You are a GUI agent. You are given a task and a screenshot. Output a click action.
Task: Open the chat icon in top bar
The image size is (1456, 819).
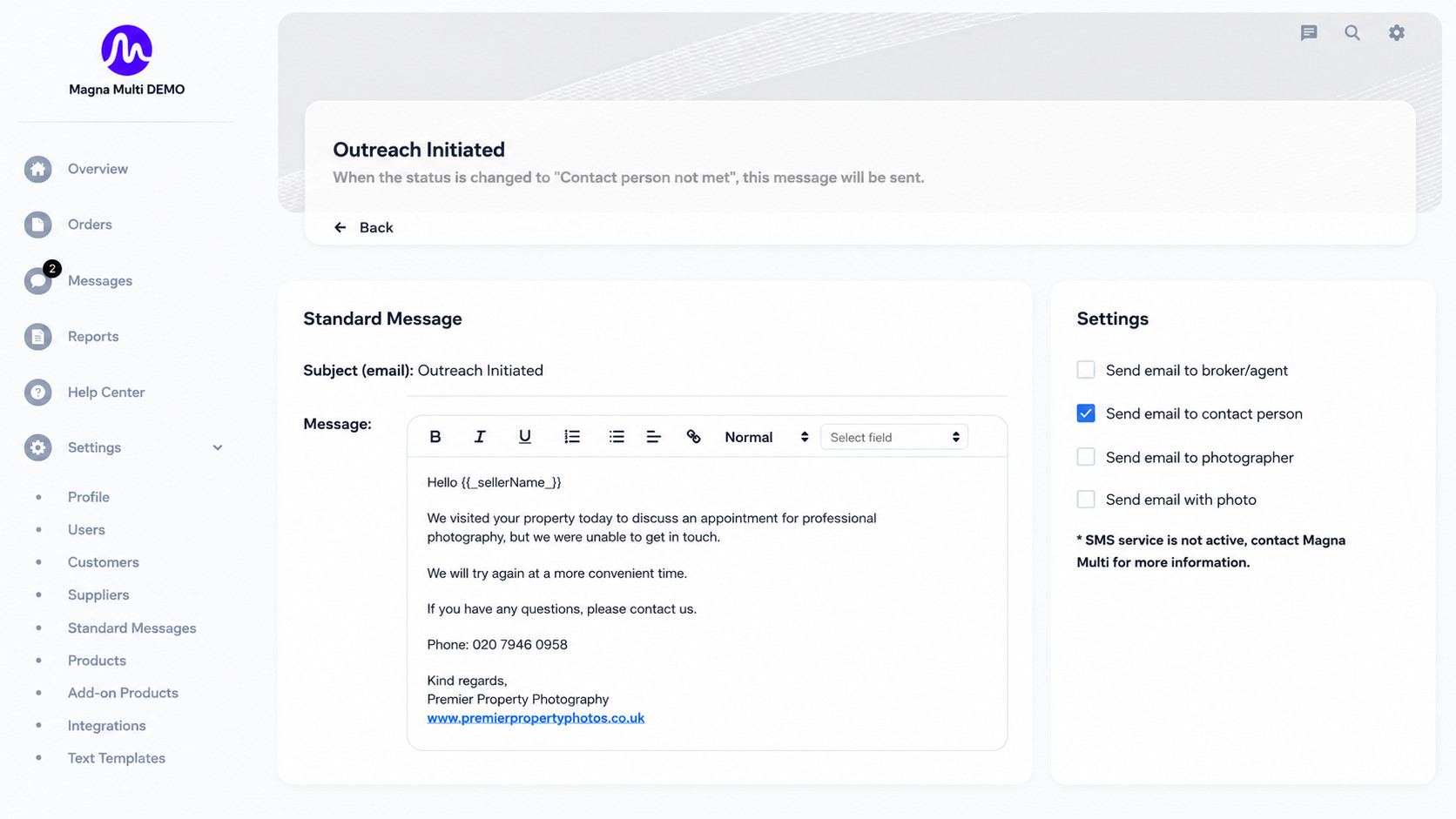click(x=1309, y=33)
